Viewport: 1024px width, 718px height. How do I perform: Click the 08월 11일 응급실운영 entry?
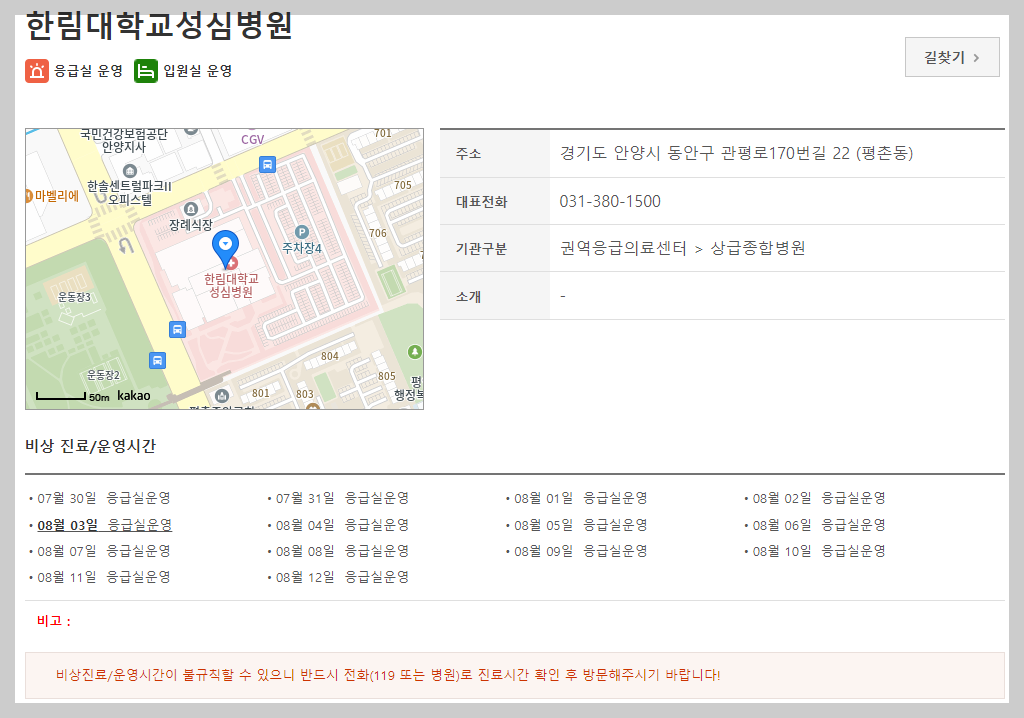coord(104,578)
